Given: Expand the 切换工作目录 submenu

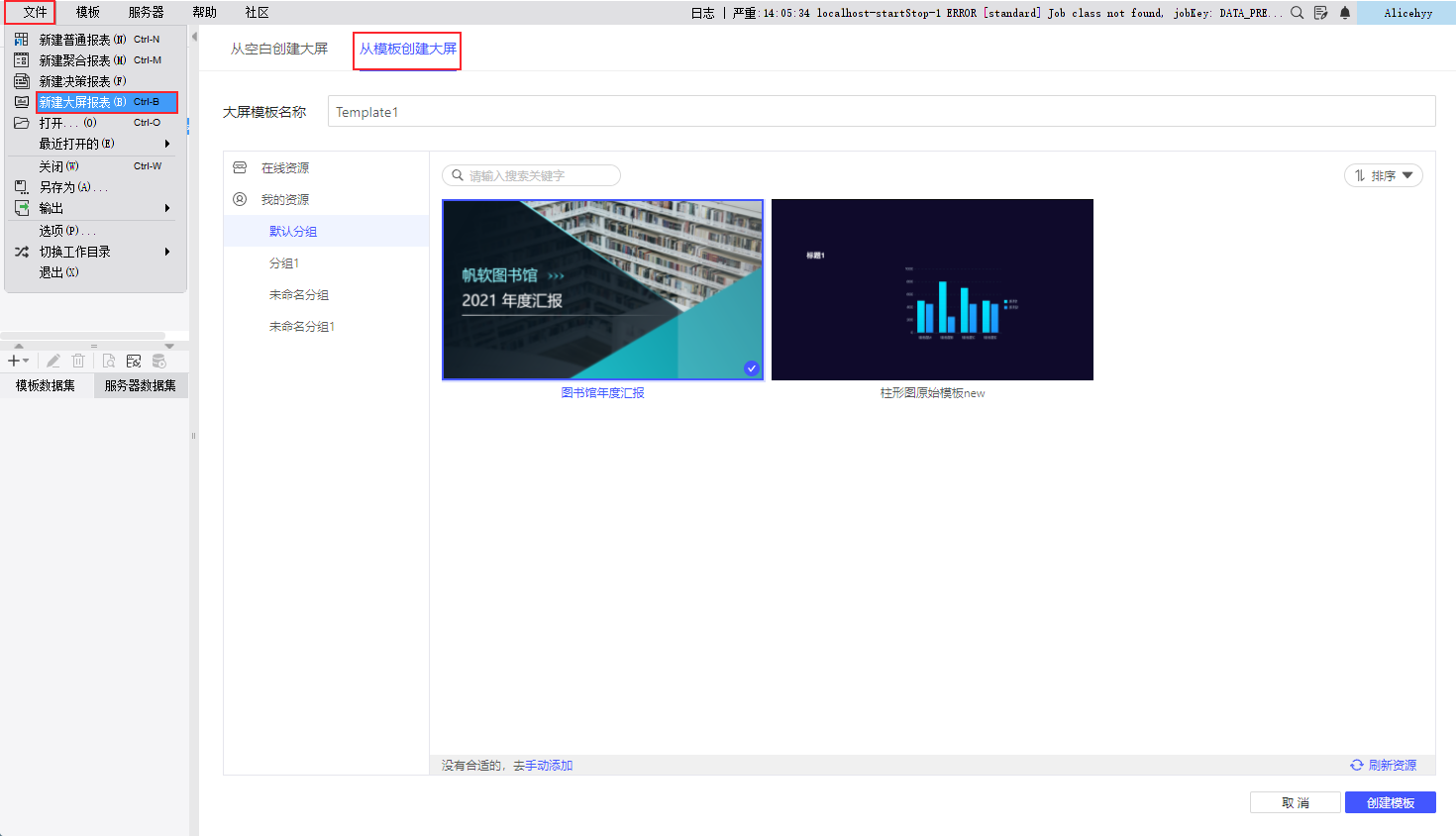Looking at the screenshot, I should point(95,252).
